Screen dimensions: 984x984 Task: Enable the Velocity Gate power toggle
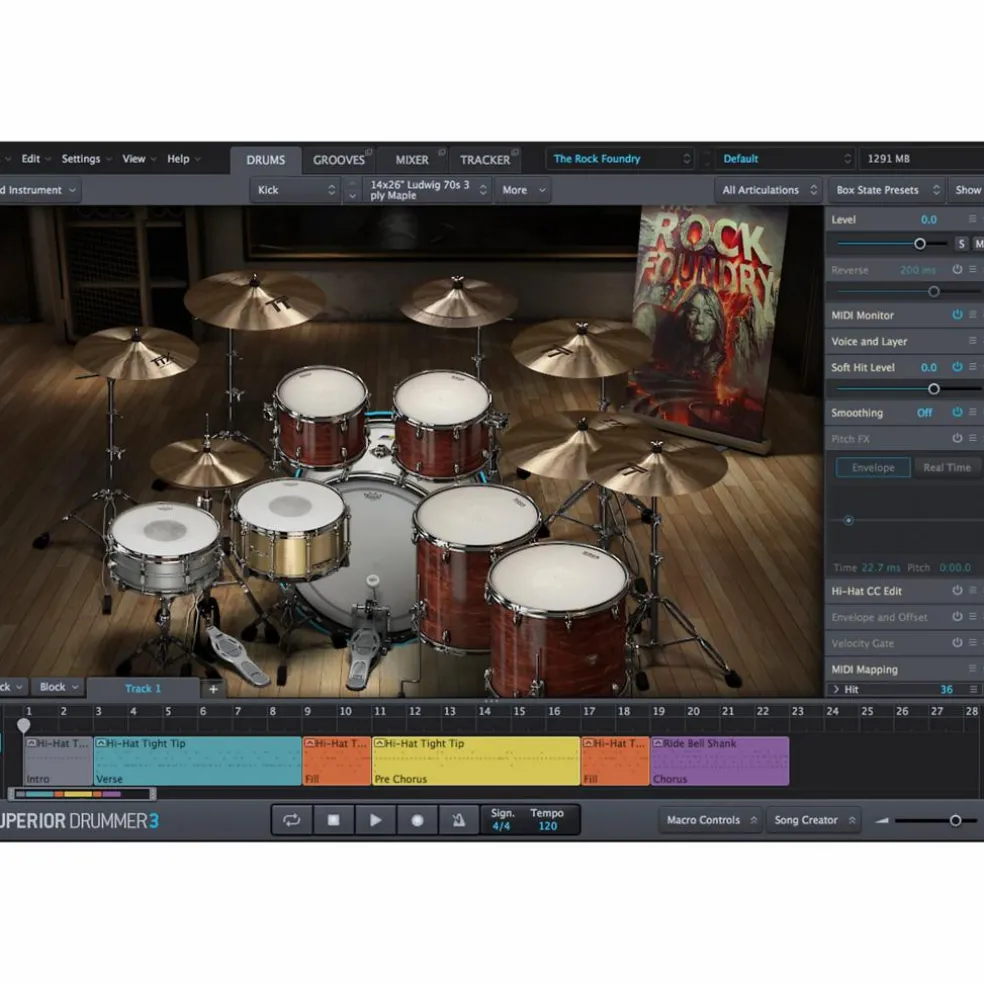957,643
